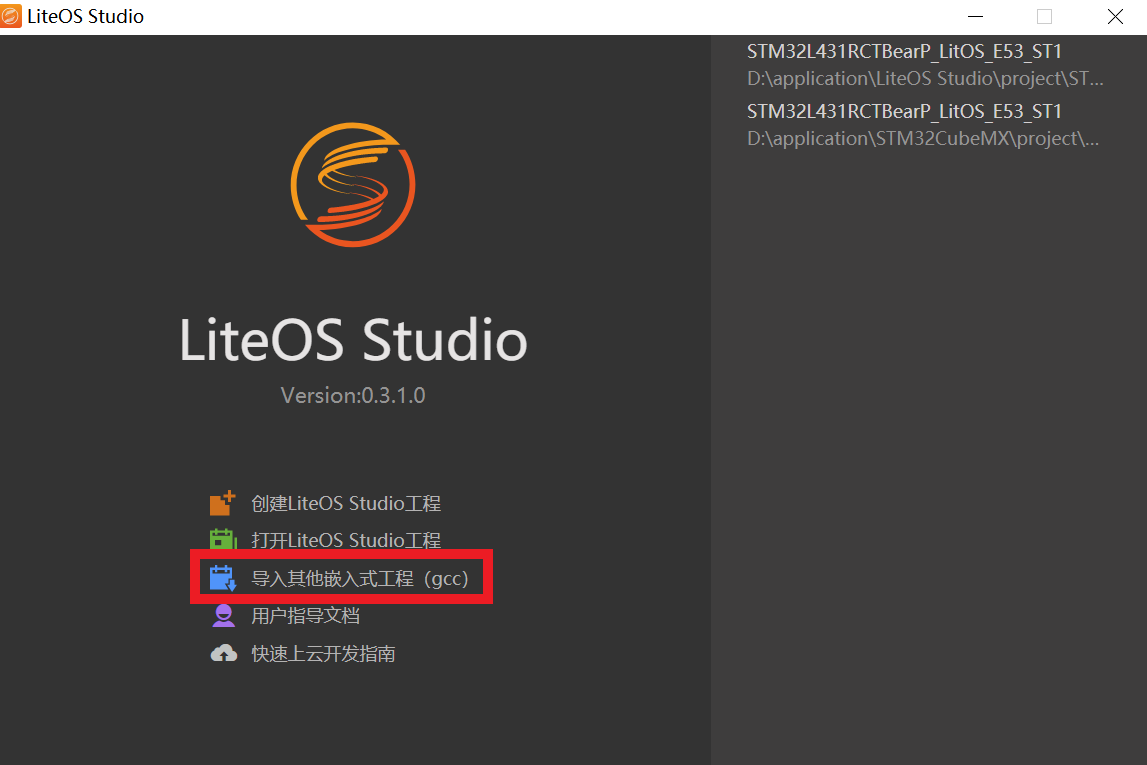
Task: Open the user guide document (用户指导文档)
Action: pos(305,616)
